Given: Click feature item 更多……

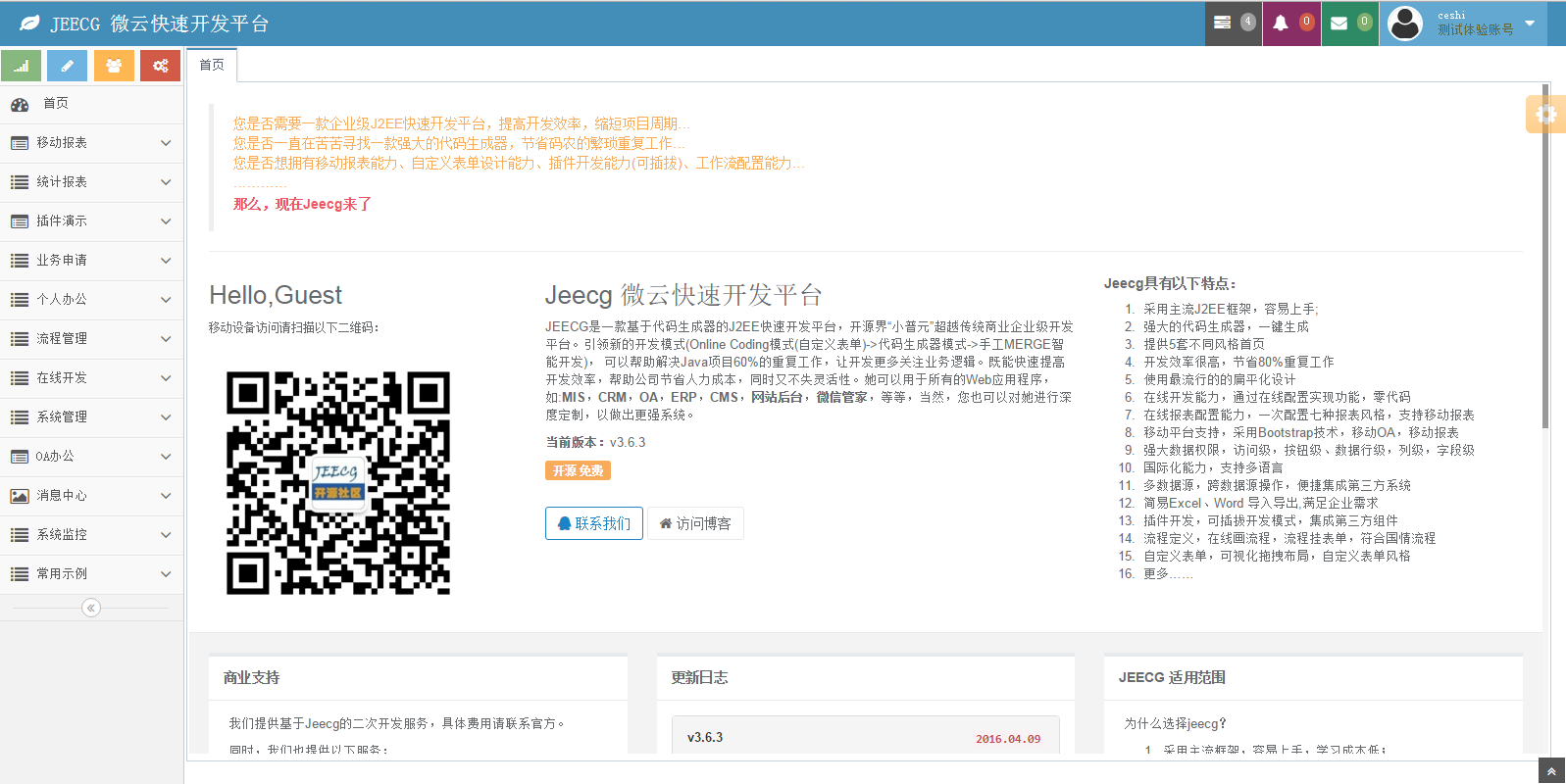Looking at the screenshot, I should (x=1168, y=573).
